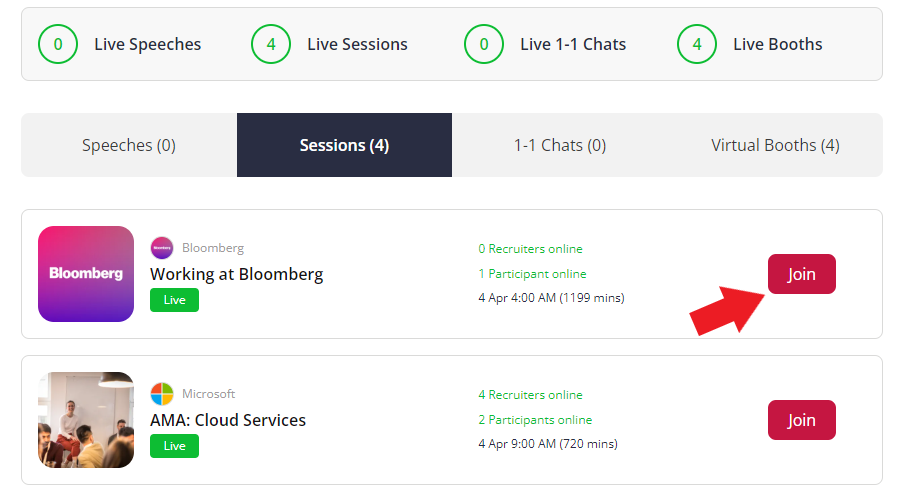Open the Speeches (0) tab
The width and height of the screenshot is (904, 493).
129,145
